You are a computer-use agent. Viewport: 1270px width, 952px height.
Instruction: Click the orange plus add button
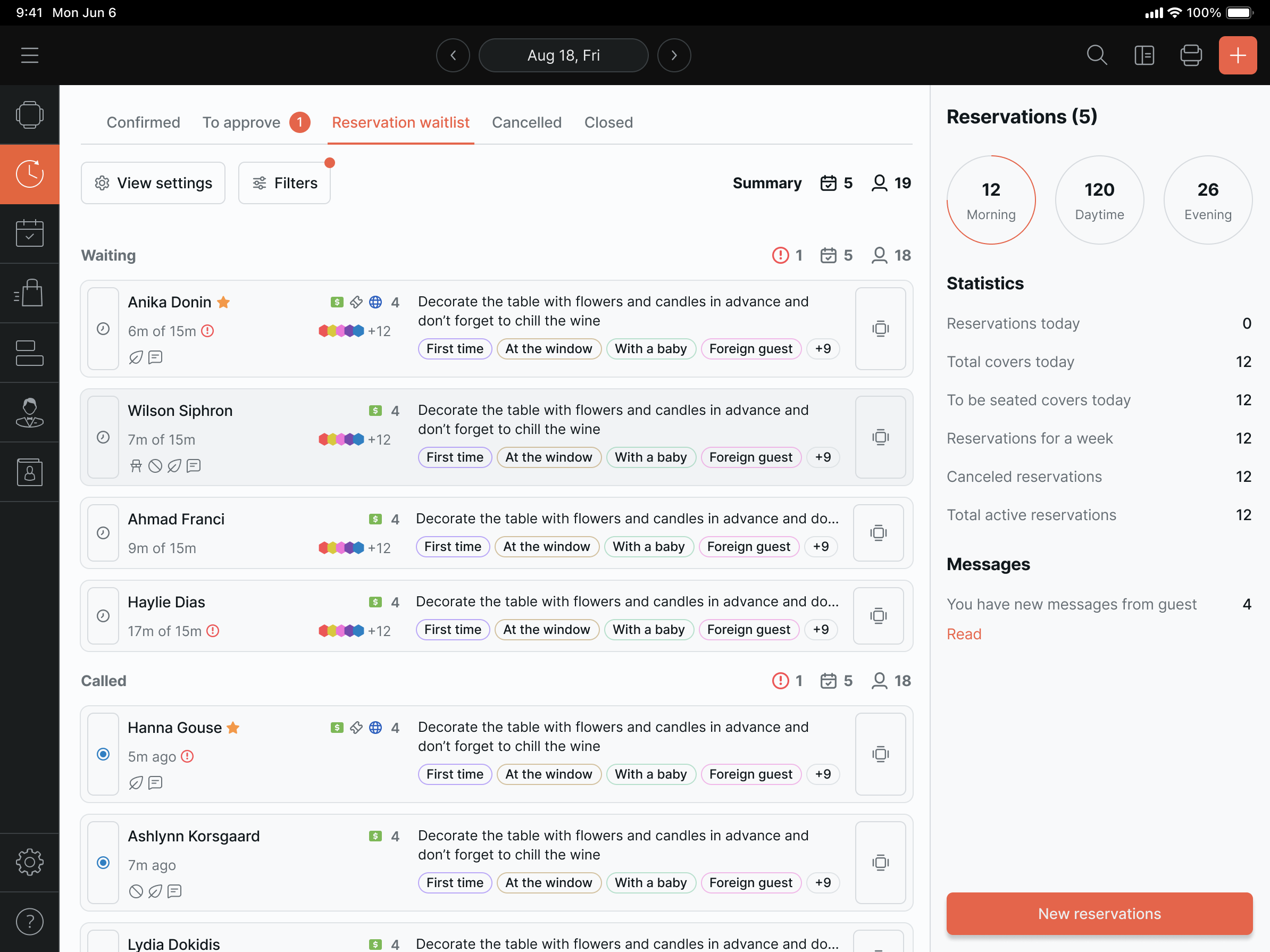[x=1237, y=55]
